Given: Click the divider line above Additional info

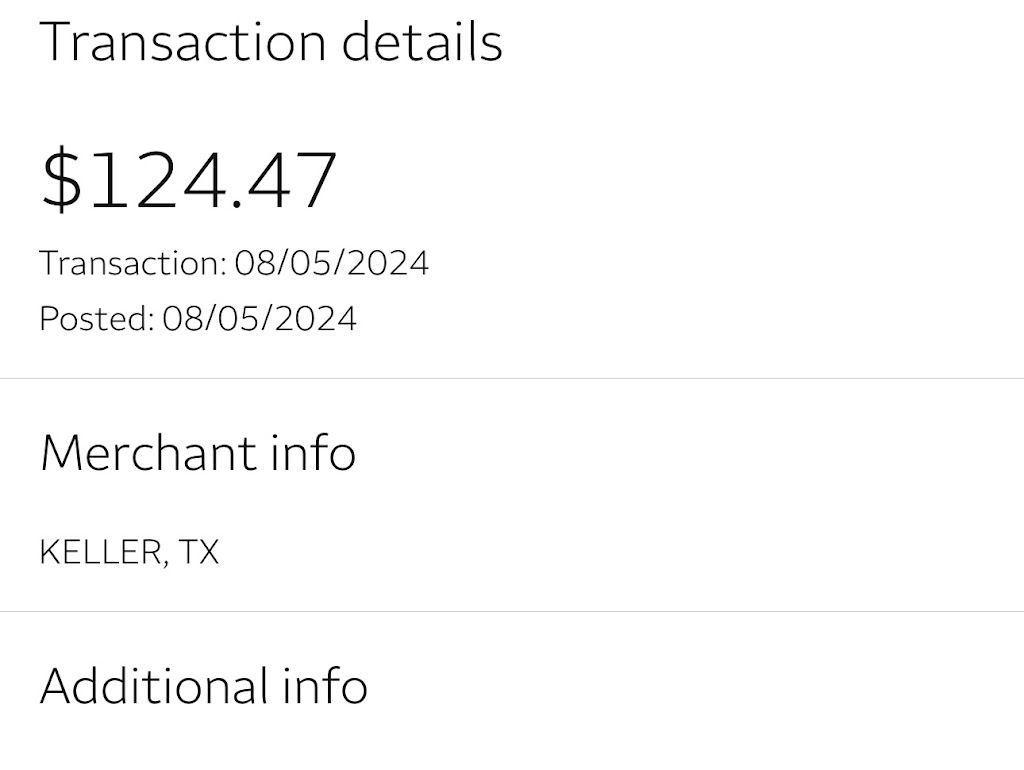Looking at the screenshot, I should (x=512, y=611).
